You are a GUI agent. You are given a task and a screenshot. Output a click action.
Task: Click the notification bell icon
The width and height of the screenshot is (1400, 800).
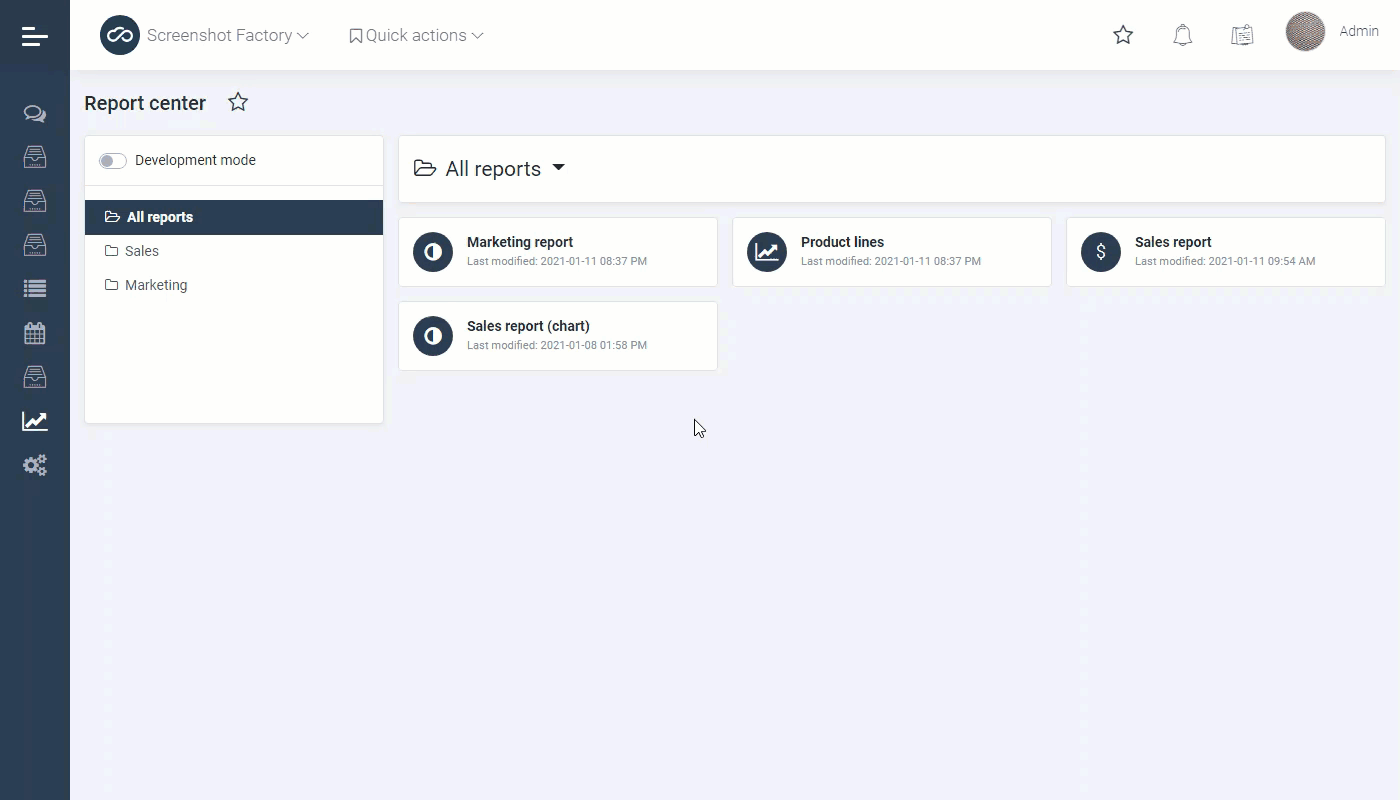[1183, 36]
